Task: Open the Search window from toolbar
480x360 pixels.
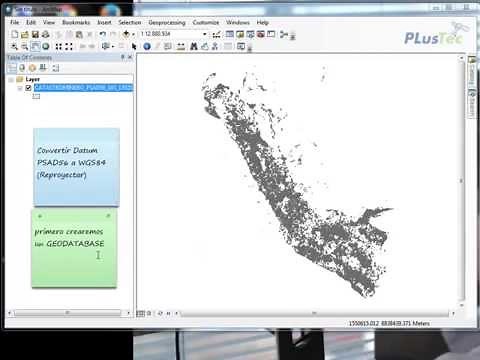Action: click(250, 34)
